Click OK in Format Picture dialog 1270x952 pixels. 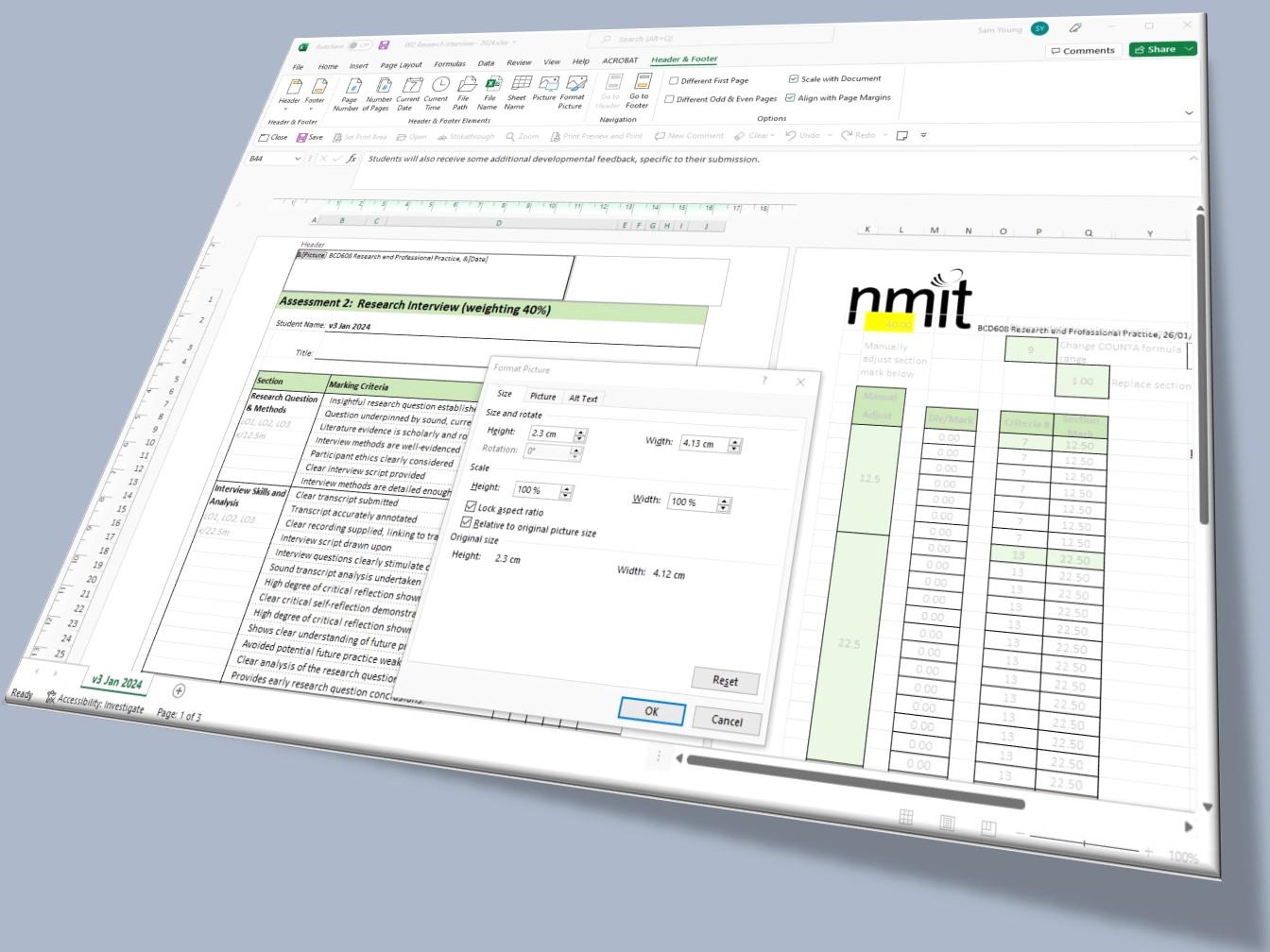click(651, 711)
